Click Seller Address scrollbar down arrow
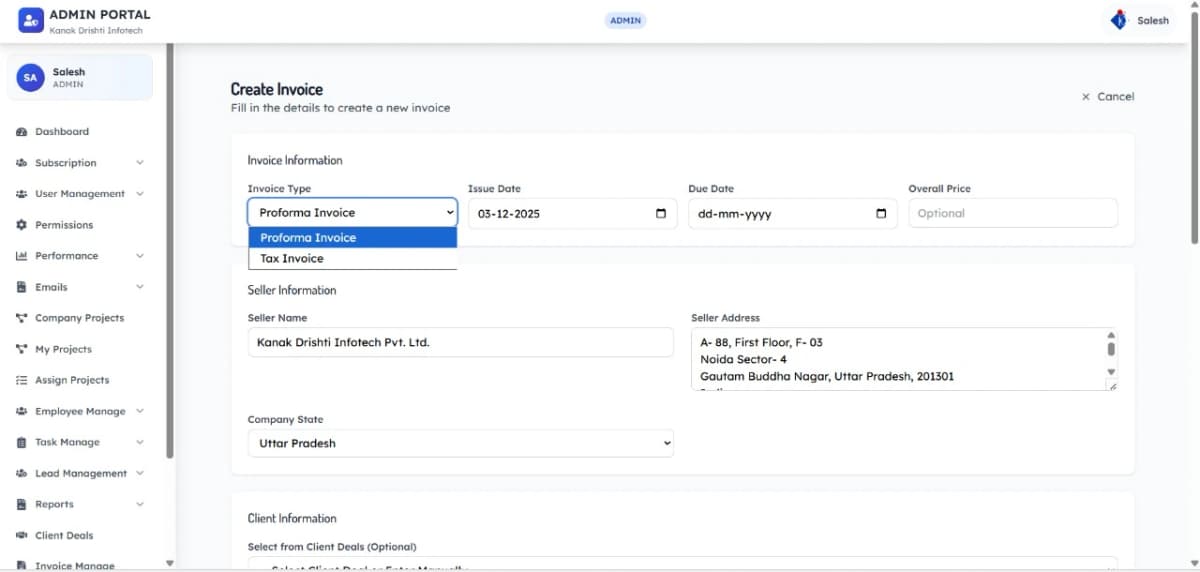The width and height of the screenshot is (1200, 572). pos(1111,372)
